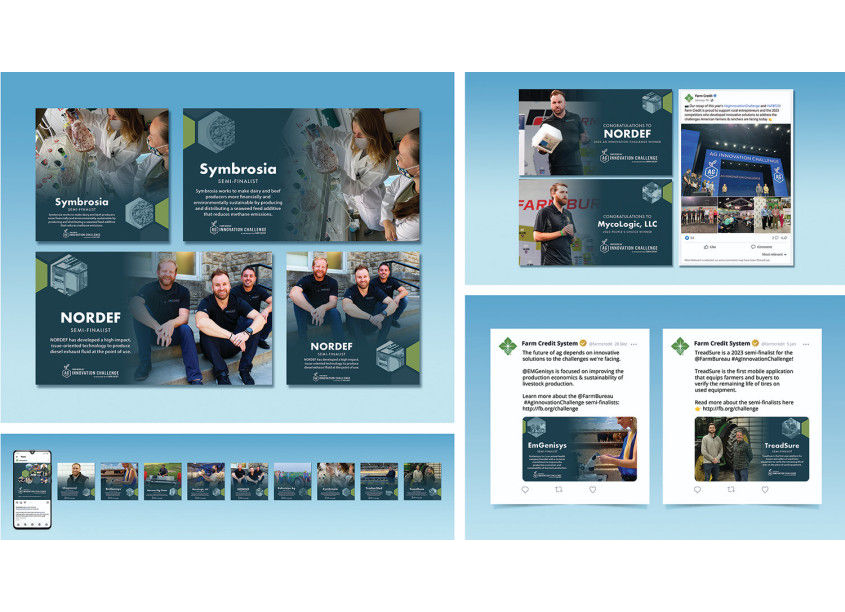Select fourth carousel thumbnail

pos(206,481)
